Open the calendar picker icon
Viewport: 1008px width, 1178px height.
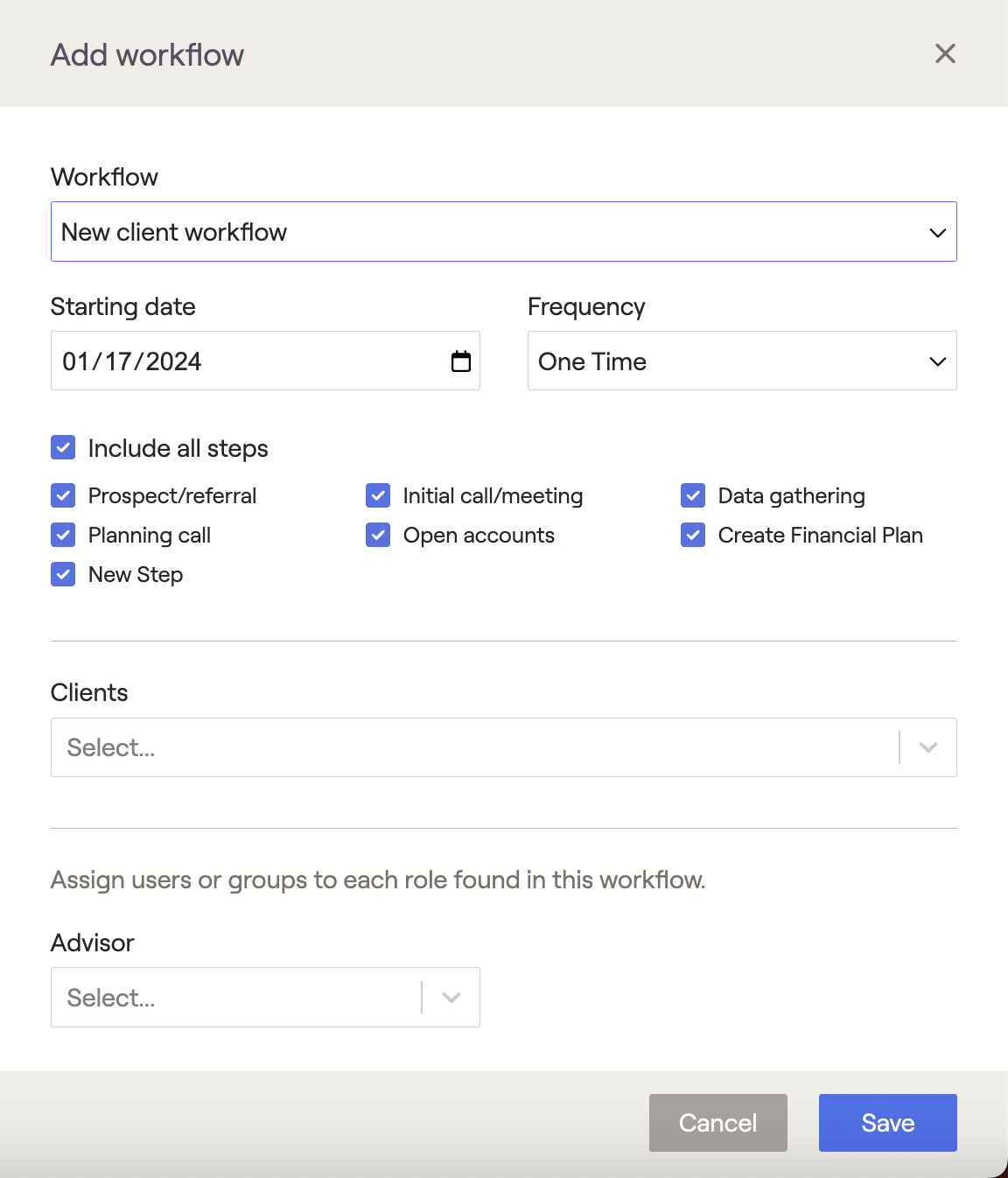[461, 361]
